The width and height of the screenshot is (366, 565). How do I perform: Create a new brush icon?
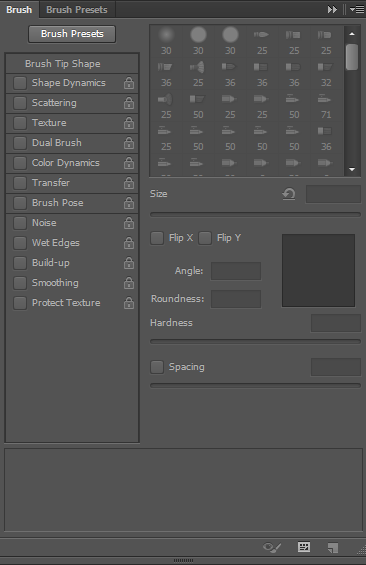pos(333,548)
